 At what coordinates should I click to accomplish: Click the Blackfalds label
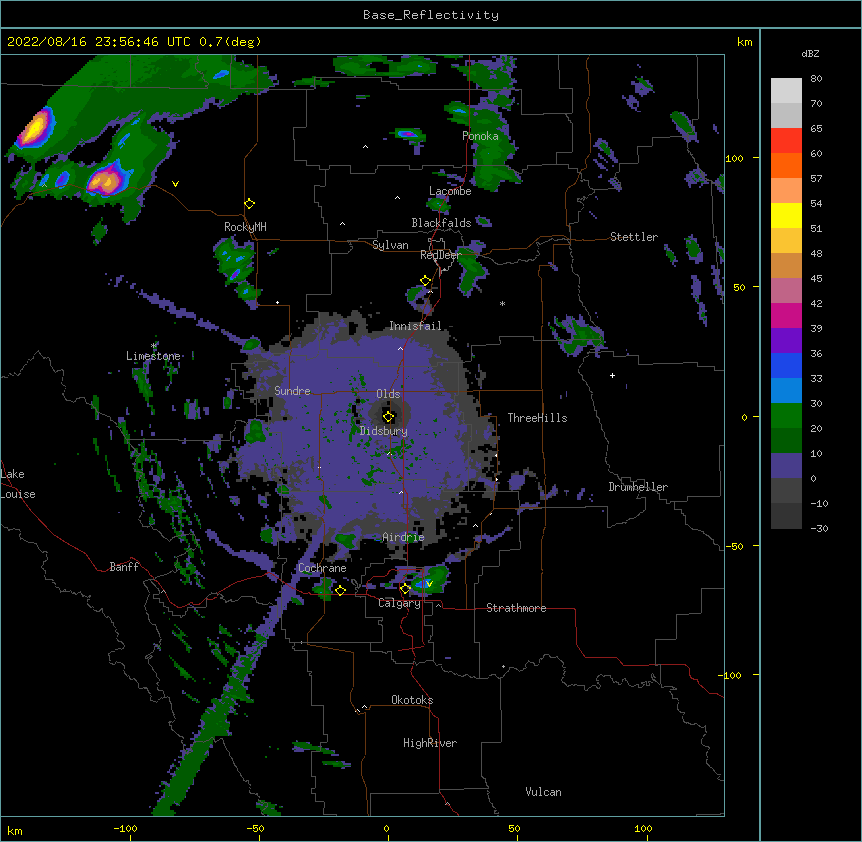click(x=441, y=223)
